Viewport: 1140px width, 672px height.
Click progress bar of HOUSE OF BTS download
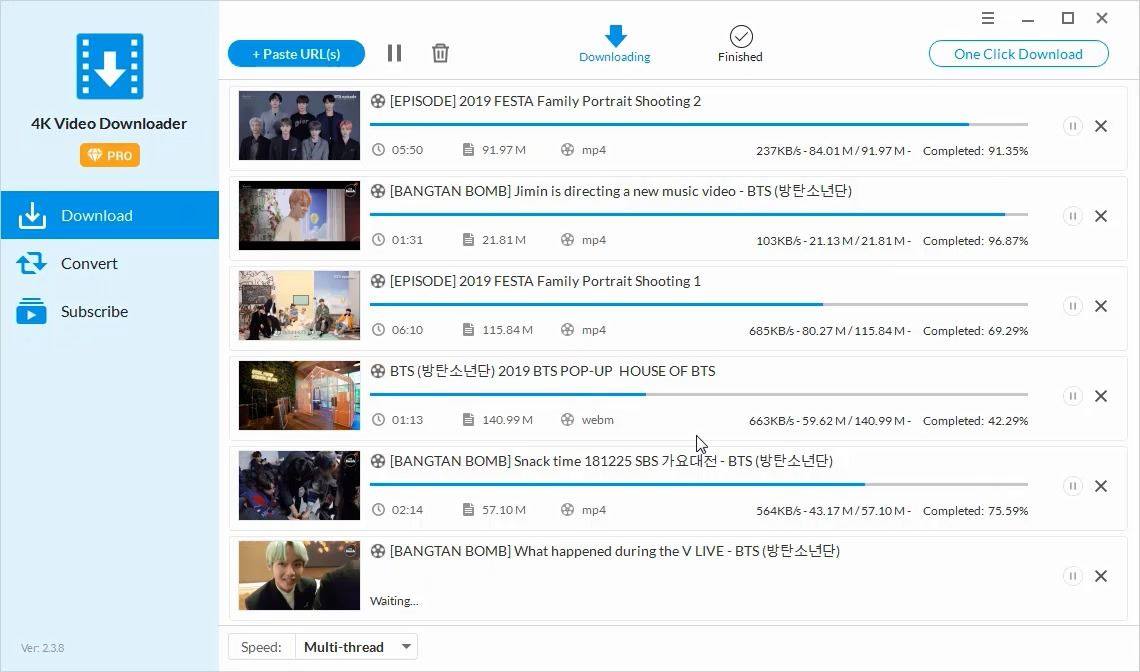[x=699, y=394]
